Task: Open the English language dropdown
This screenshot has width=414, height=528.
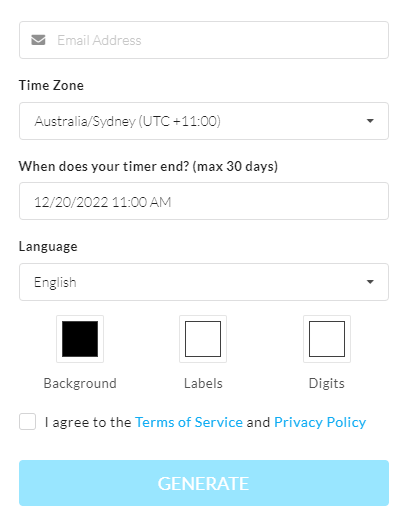Action: (x=204, y=282)
